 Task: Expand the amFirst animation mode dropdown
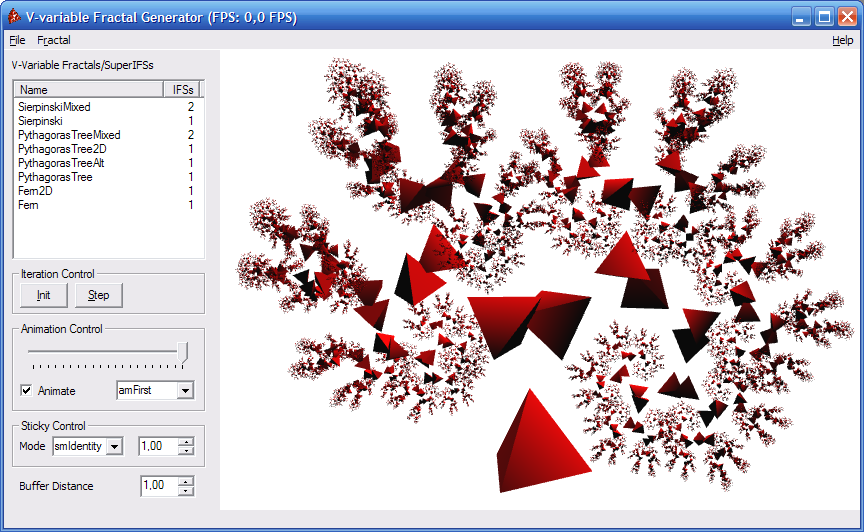[x=185, y=391]
